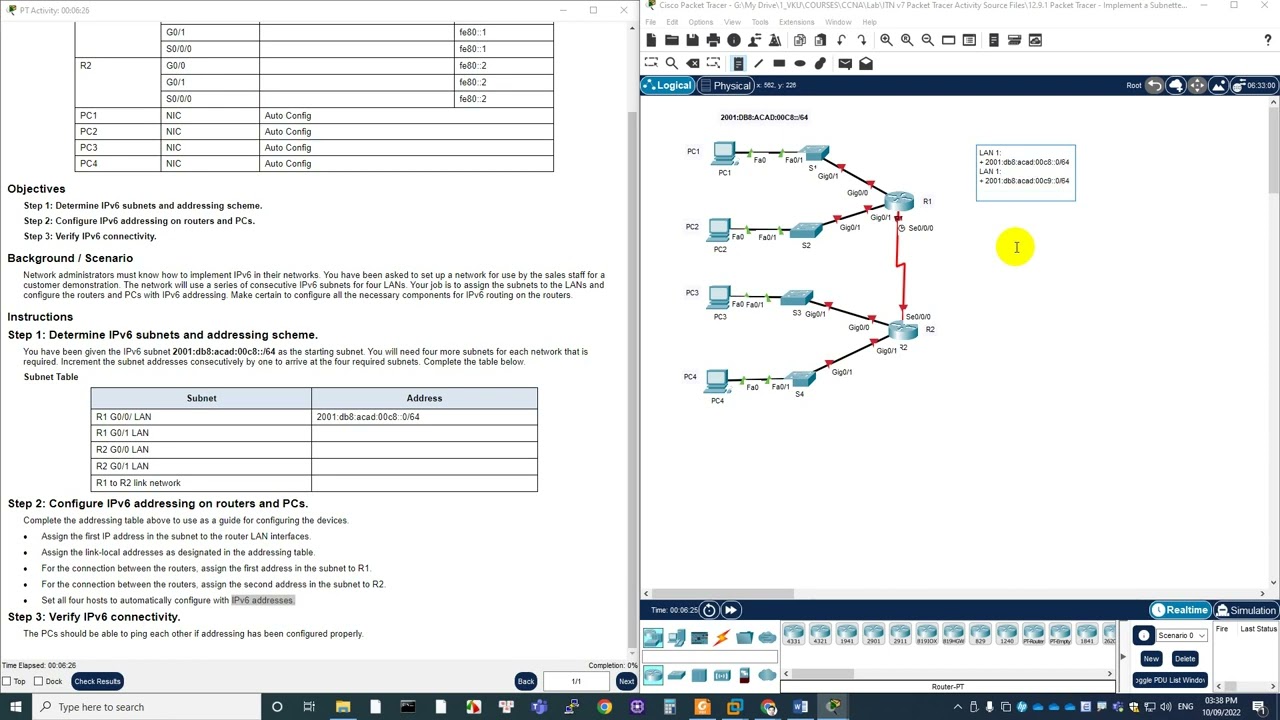
Task: Select the Draw Ellipse tool
Action: coord(800,63)
